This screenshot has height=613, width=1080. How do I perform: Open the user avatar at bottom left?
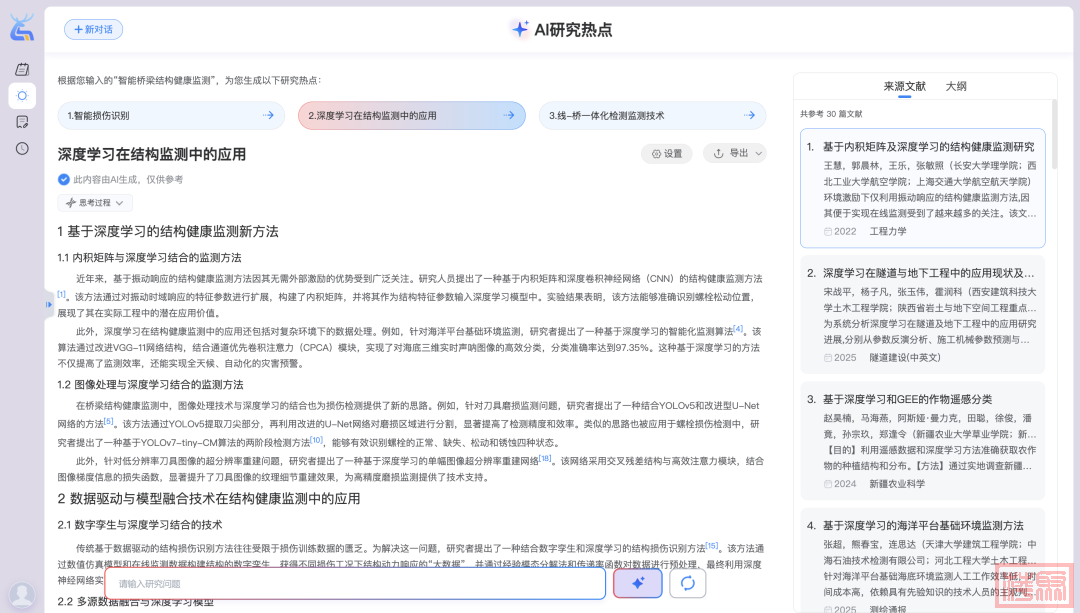(22, 595)
